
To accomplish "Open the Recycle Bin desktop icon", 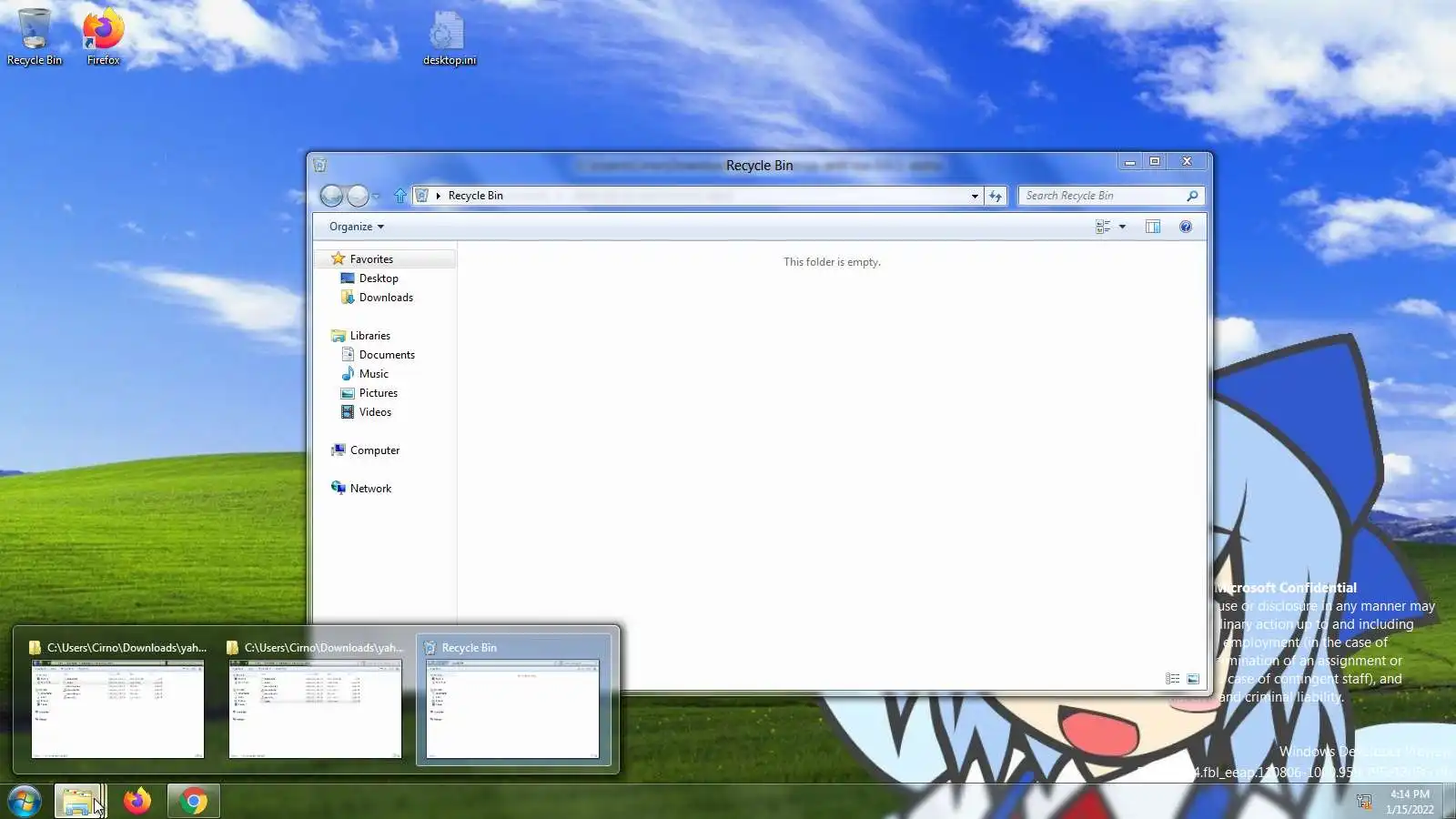I will [35, 37].
